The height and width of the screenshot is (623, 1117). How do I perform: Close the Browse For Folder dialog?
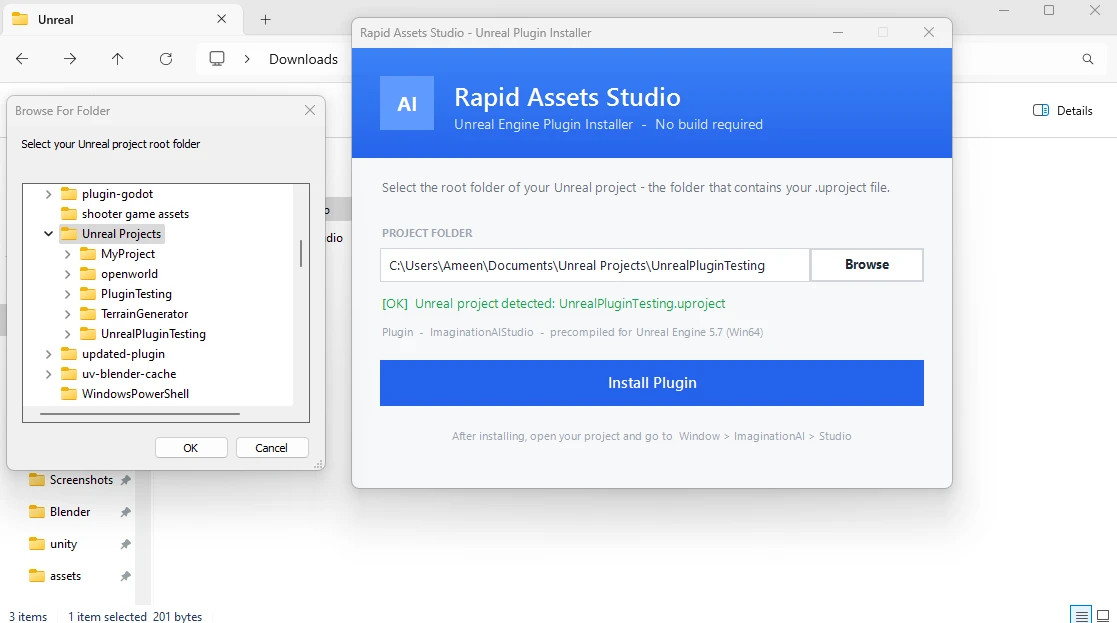tap(310, 110)
